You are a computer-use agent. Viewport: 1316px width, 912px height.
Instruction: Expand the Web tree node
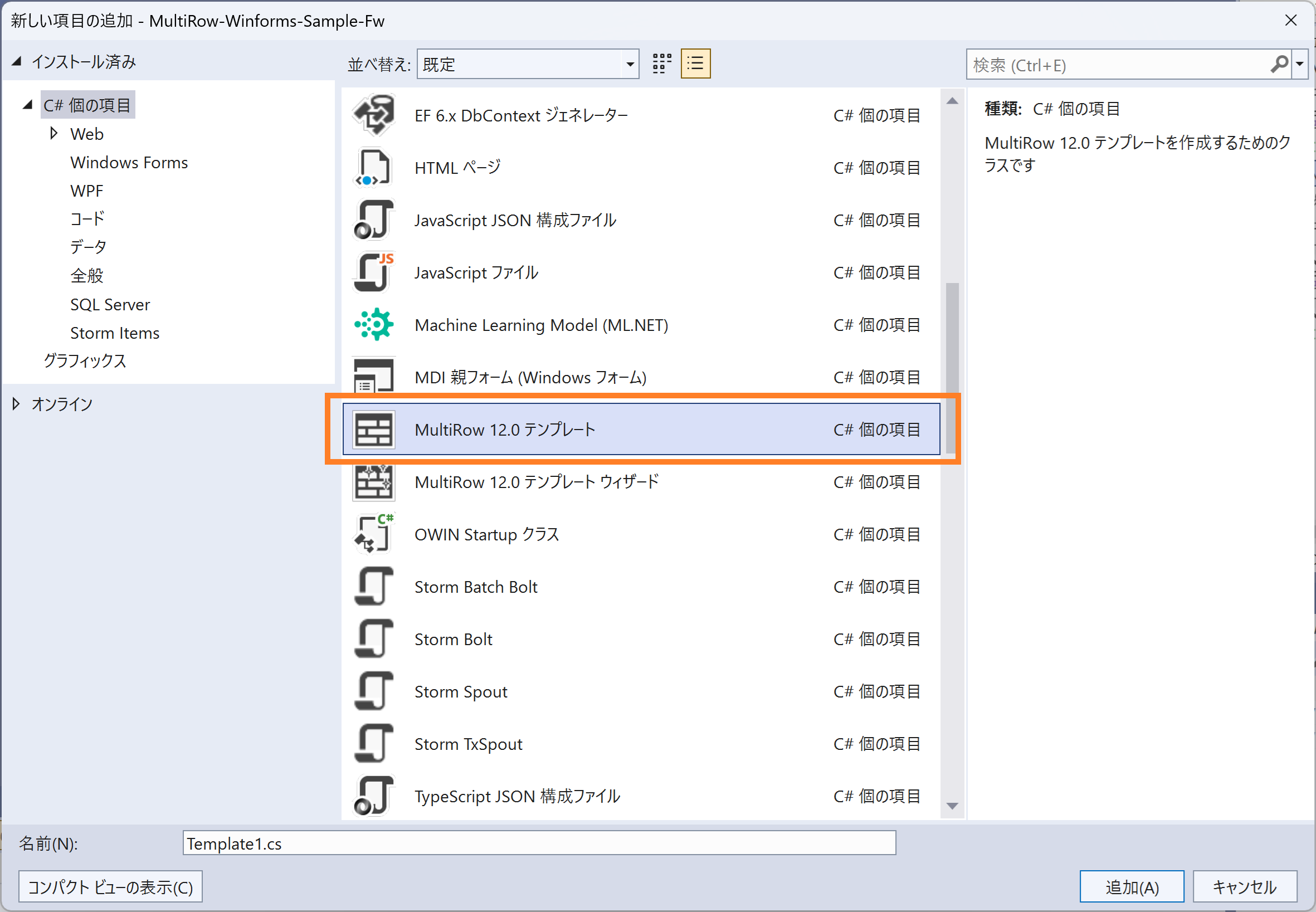coord(53,133)
